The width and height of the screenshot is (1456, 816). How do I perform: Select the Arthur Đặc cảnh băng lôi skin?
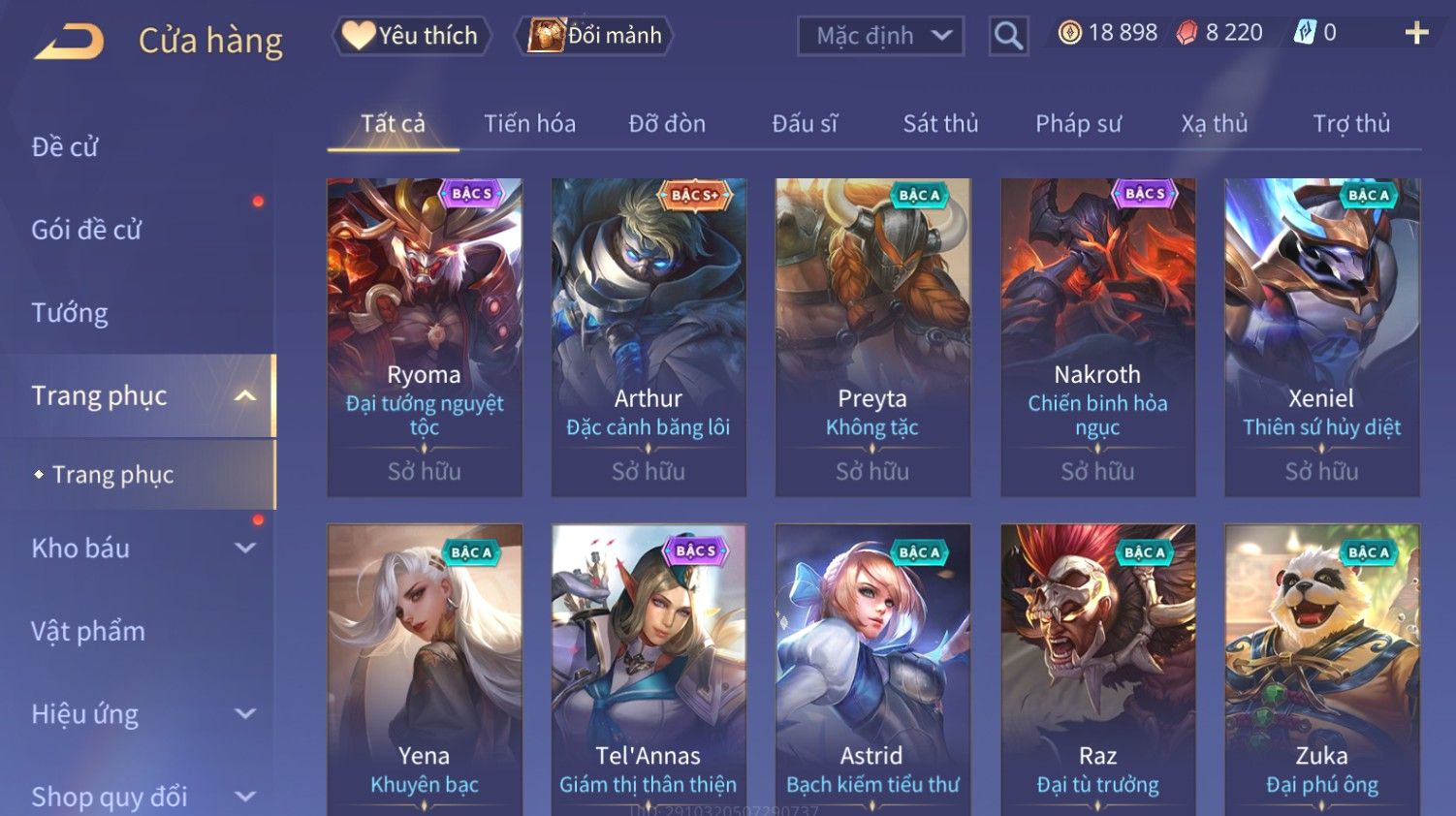tap(649, 337)
